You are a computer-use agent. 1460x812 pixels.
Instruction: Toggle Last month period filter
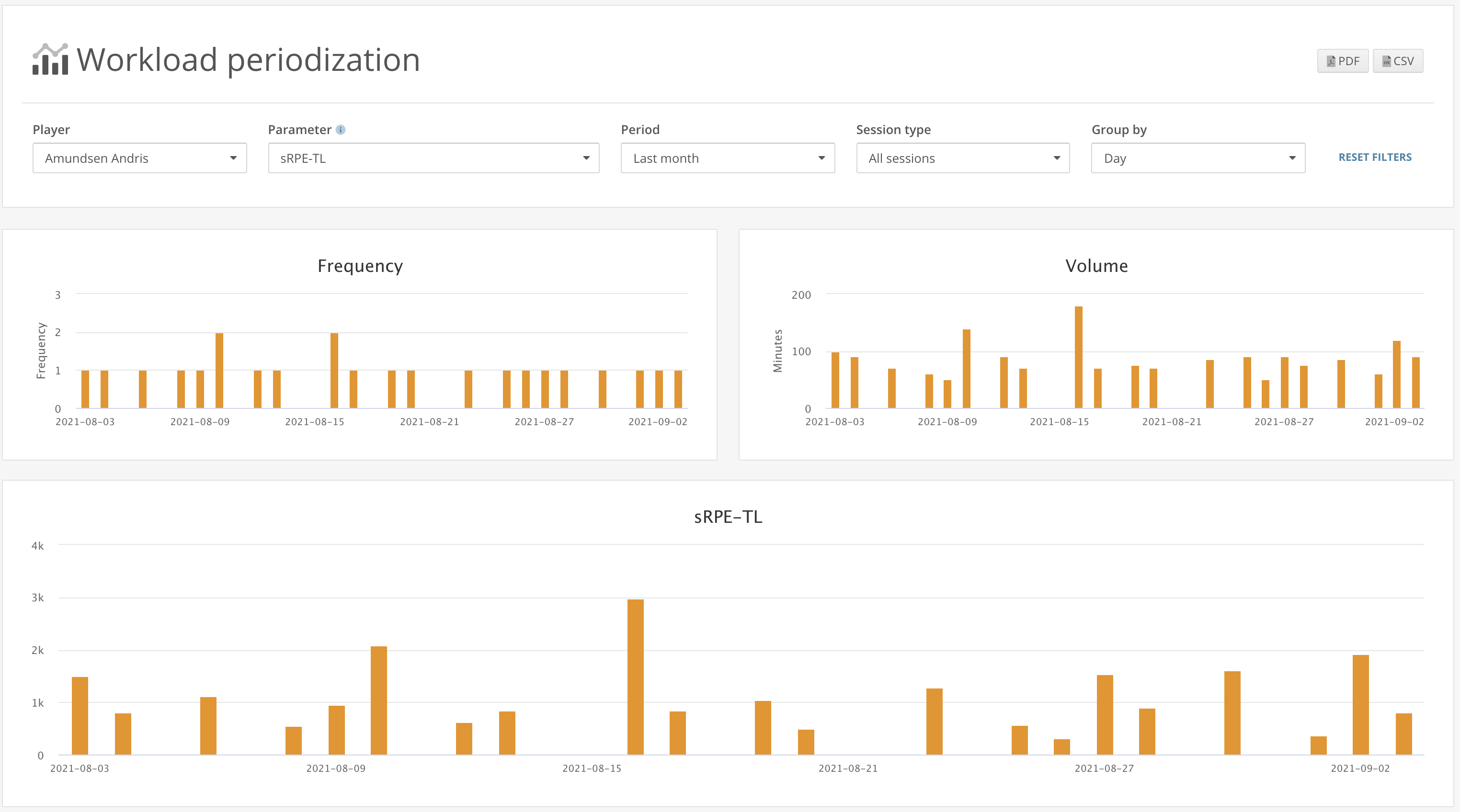click(x=727, y=158)
